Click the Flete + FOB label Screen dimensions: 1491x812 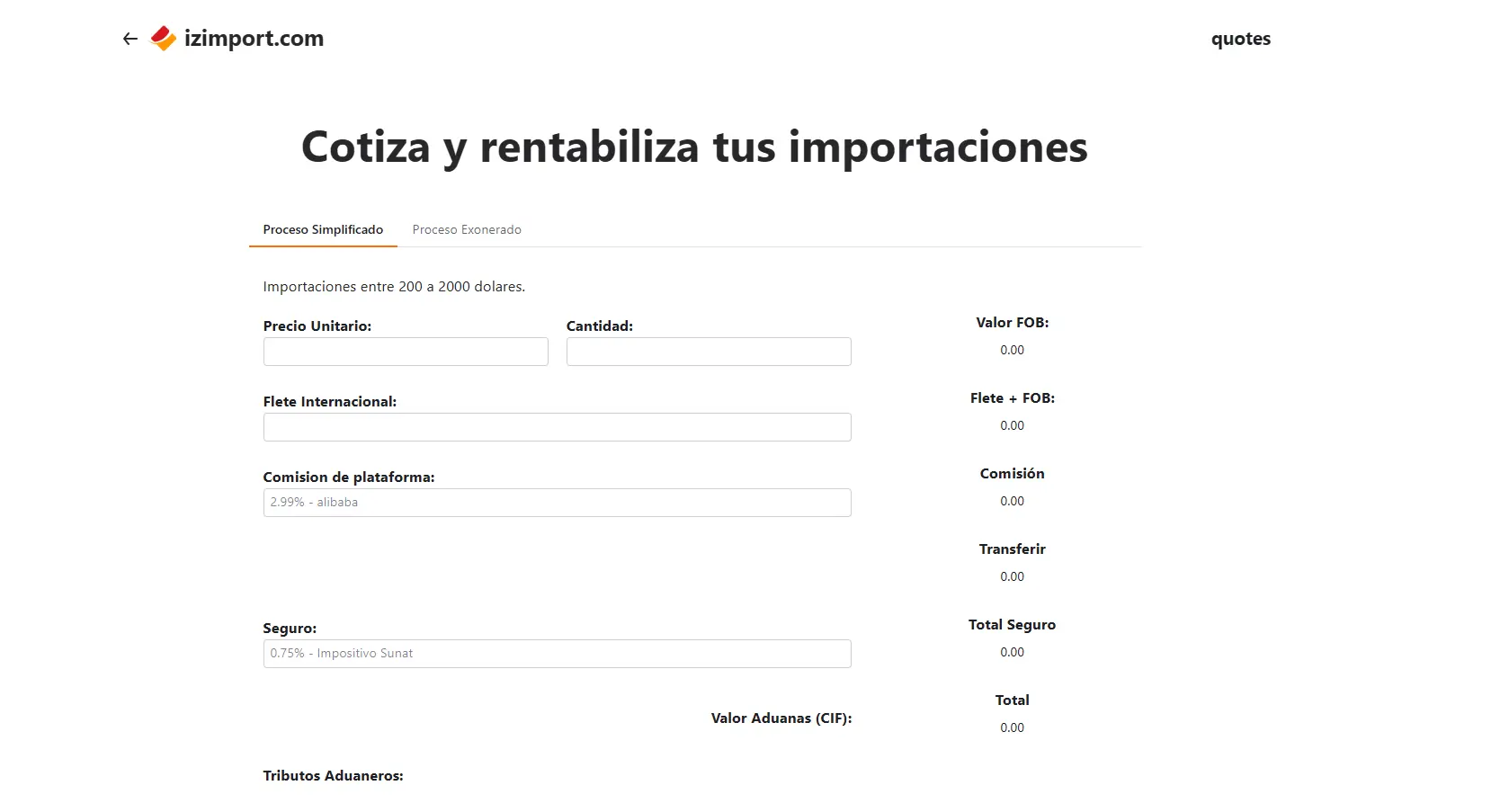1013,398
